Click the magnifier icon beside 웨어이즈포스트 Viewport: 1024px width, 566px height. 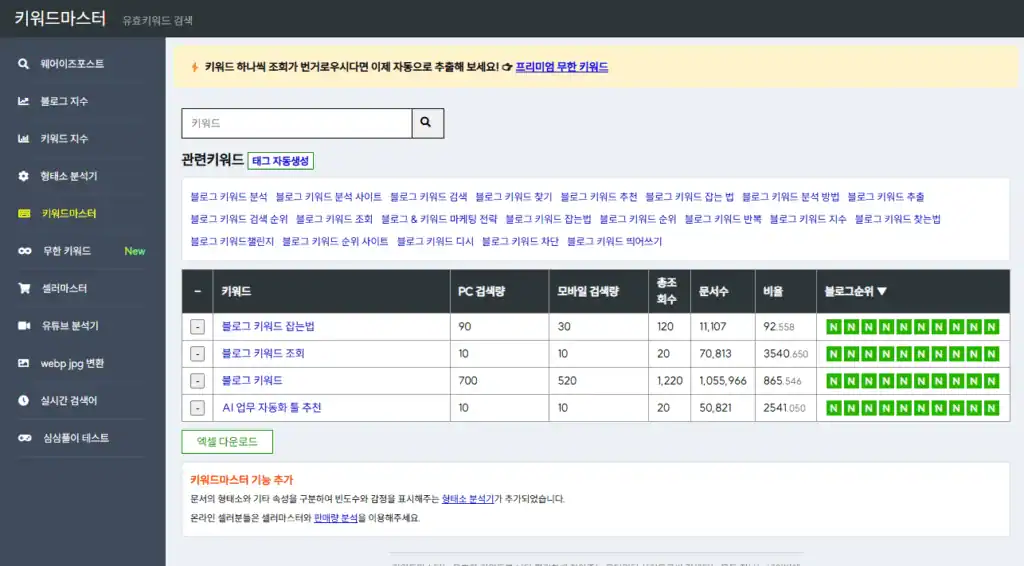coord(23,64)
